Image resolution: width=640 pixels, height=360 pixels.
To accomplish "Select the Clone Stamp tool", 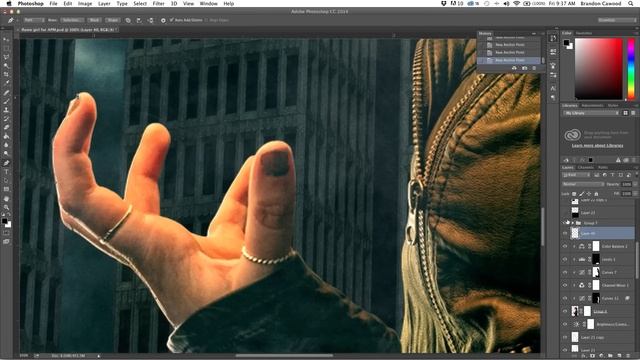I will [6, 110].
